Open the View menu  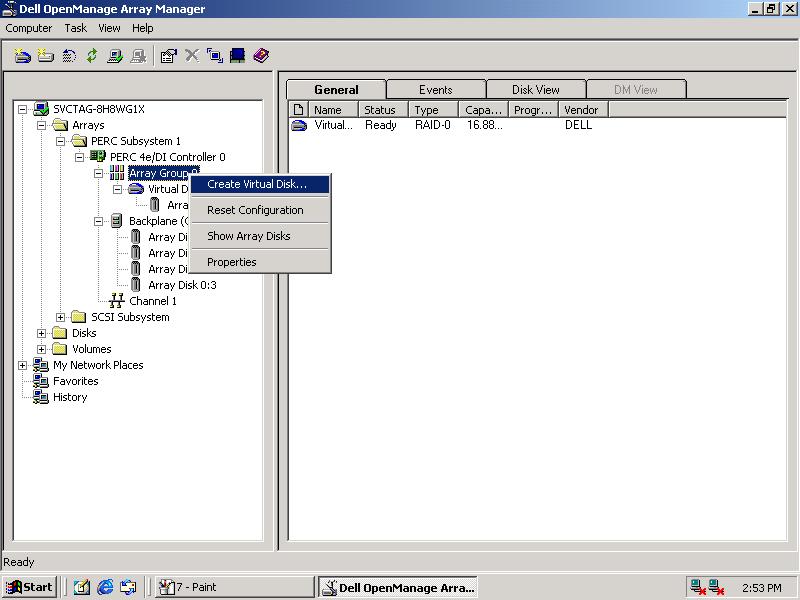pyautogui.click(x=109, y=28)
